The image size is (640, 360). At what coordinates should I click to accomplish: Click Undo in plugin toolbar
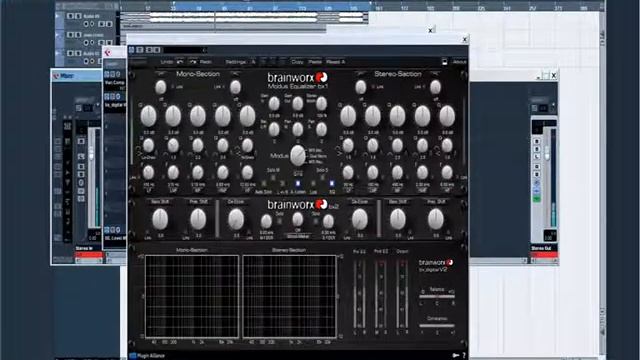click(x=167, y=62)
